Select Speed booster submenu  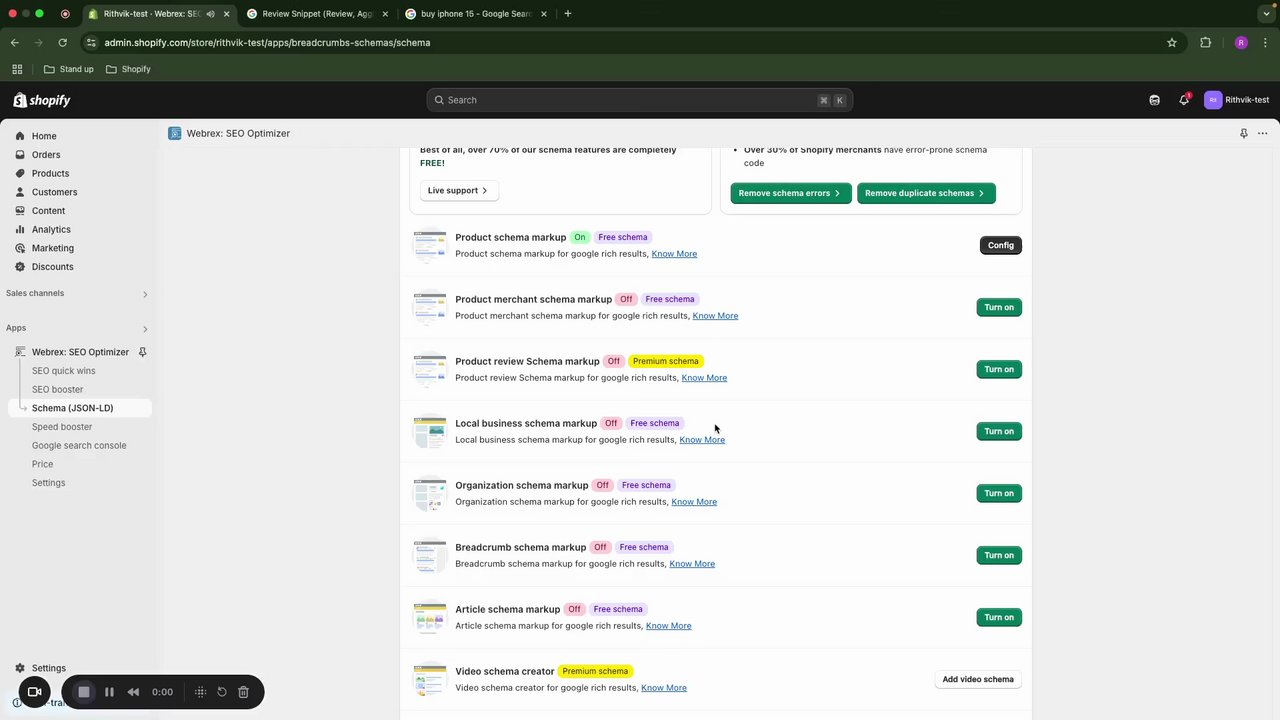[62, 427]
